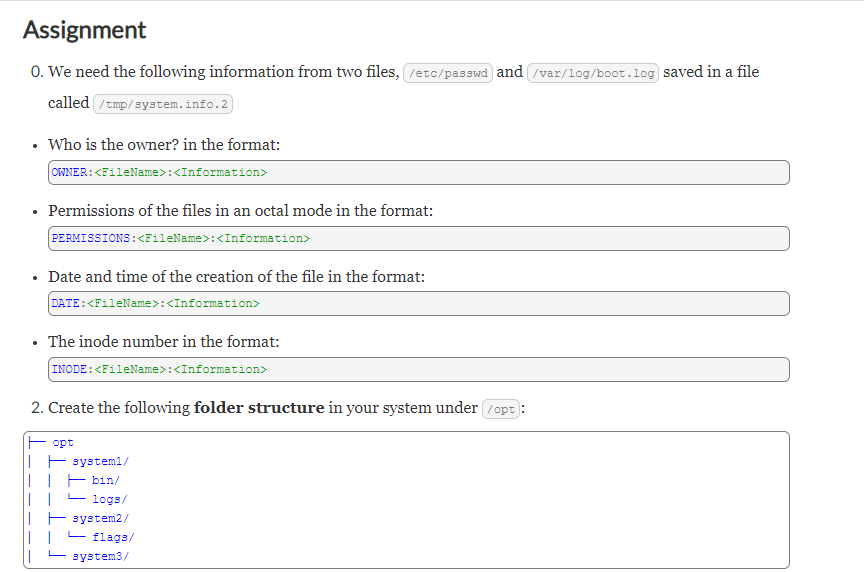
Task: Click the 'folder structure' bold text
Action: point(259,408)
